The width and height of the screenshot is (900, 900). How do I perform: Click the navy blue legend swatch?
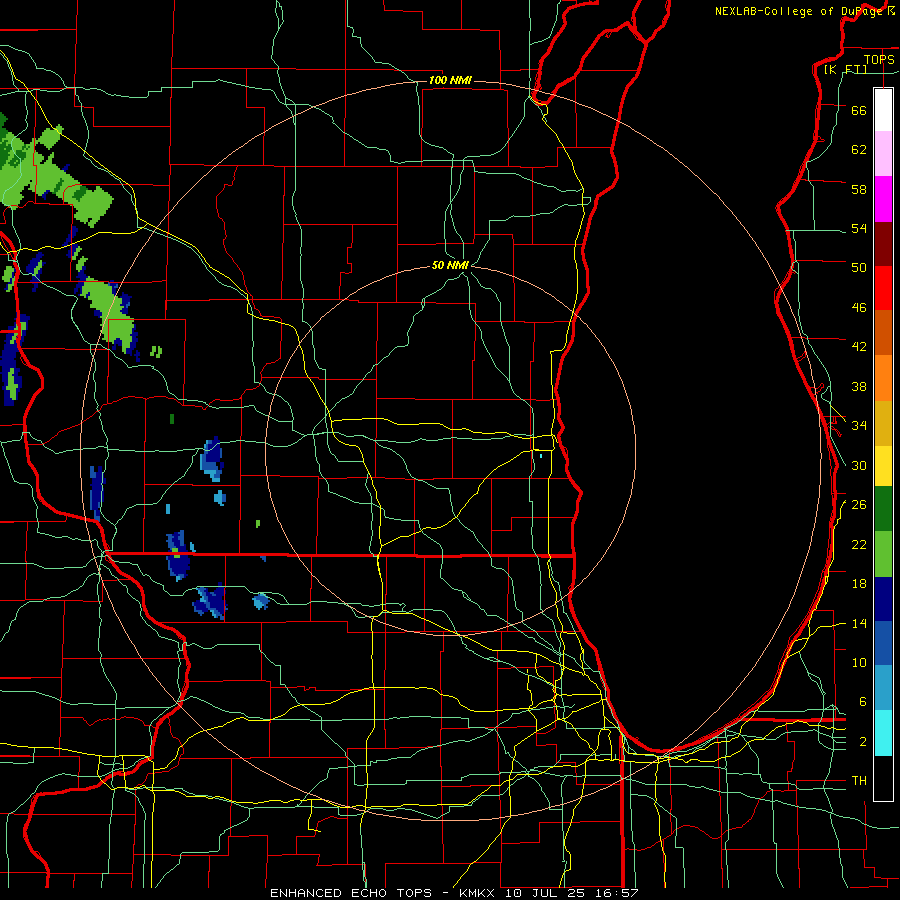pyautogui.click(x=883, y=599)
